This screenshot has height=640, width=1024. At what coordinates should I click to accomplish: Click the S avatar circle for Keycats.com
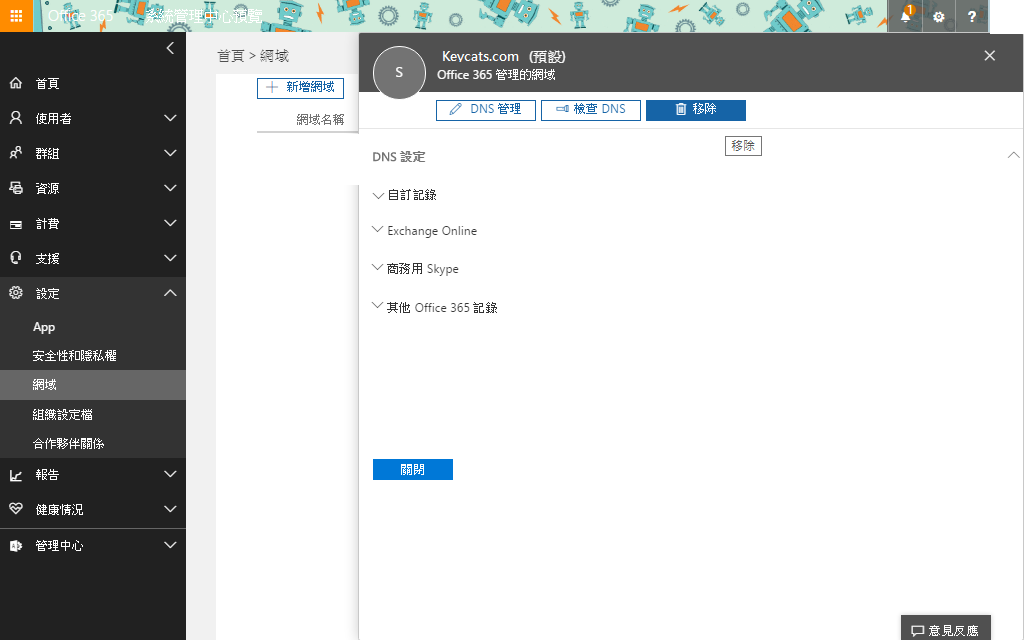click(399, 72)
